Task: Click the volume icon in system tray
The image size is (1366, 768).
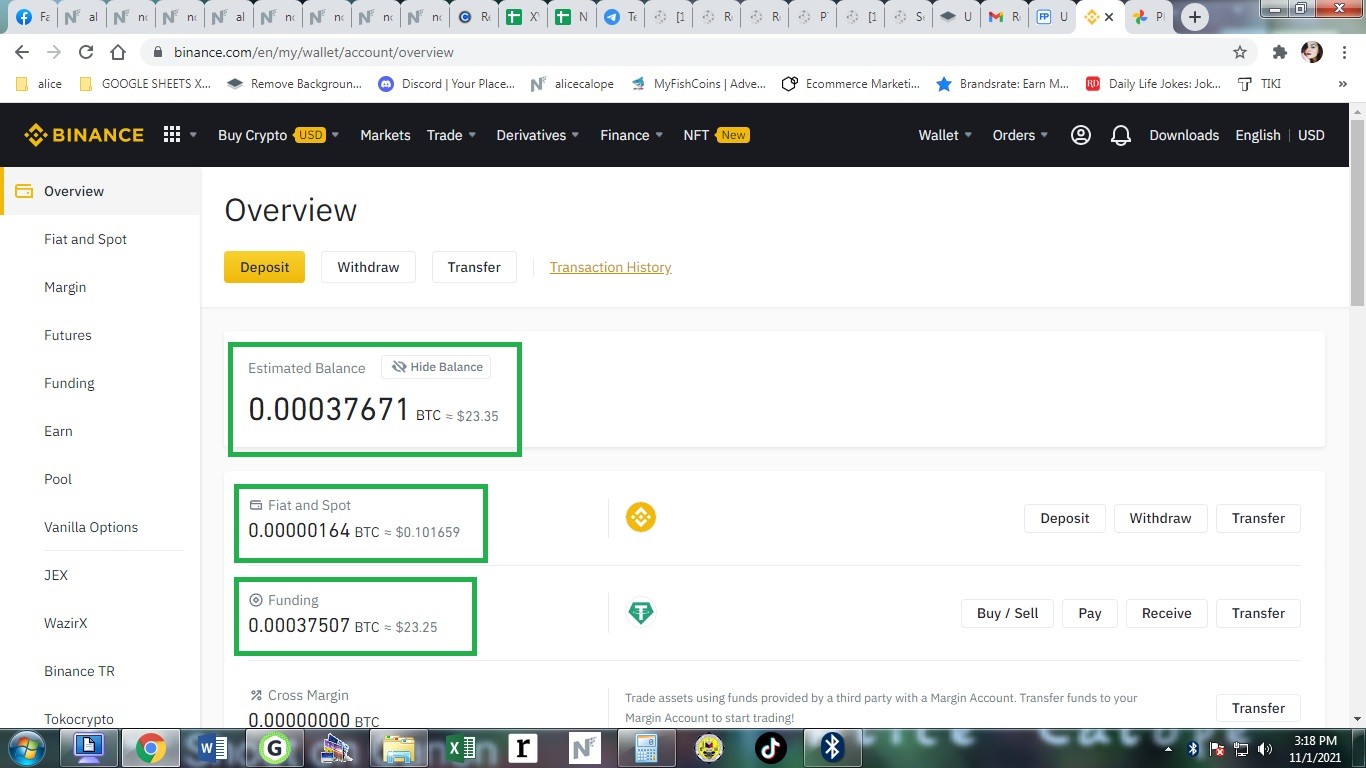Action: click(1265, 748)
